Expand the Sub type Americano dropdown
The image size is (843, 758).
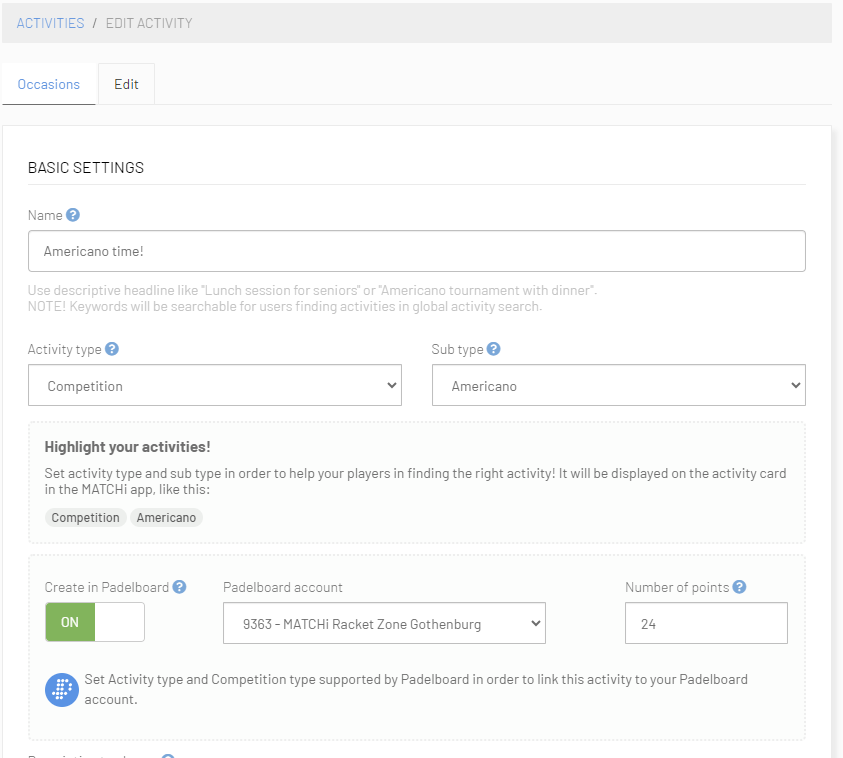(x=618, y=385)
